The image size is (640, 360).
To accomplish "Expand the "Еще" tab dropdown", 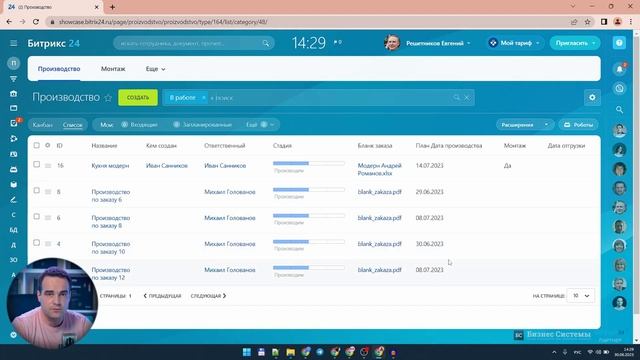I will pos(156,69).
